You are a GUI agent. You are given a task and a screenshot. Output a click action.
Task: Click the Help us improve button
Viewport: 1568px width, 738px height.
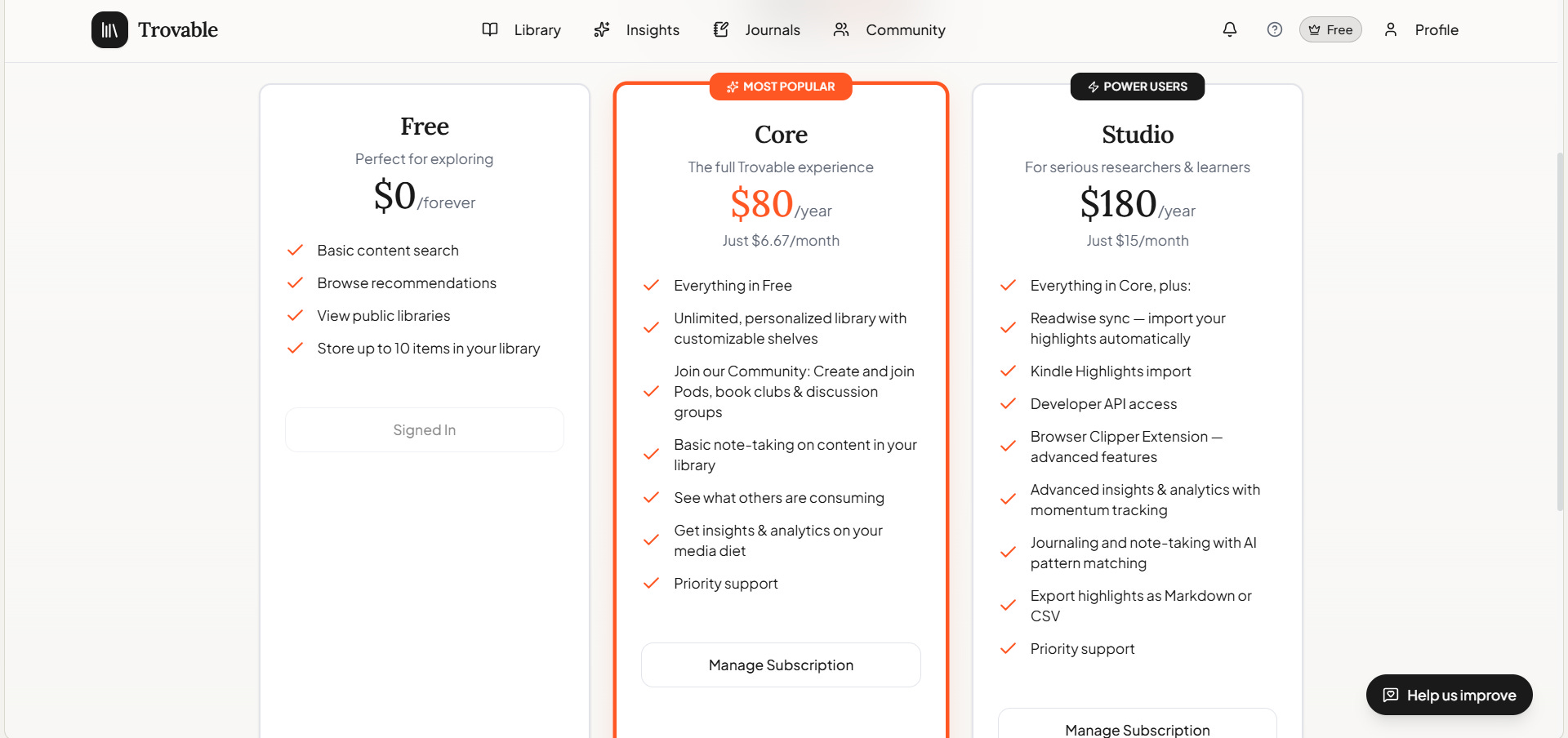(1450, 695)
